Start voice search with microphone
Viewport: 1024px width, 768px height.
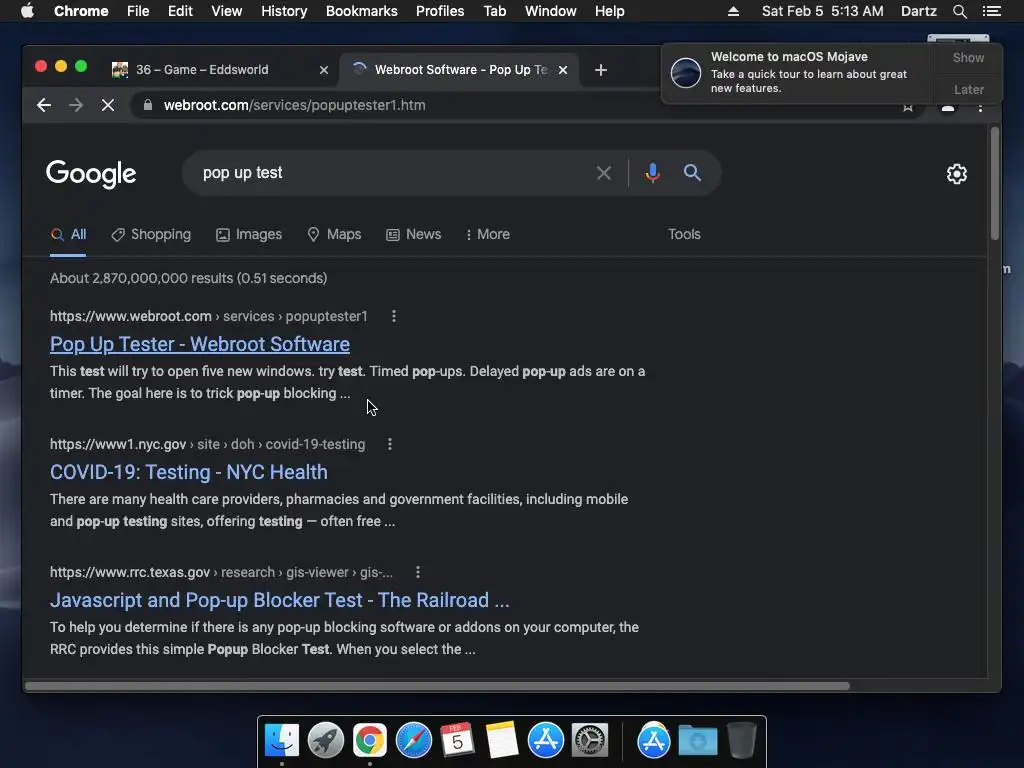(652, 173)
